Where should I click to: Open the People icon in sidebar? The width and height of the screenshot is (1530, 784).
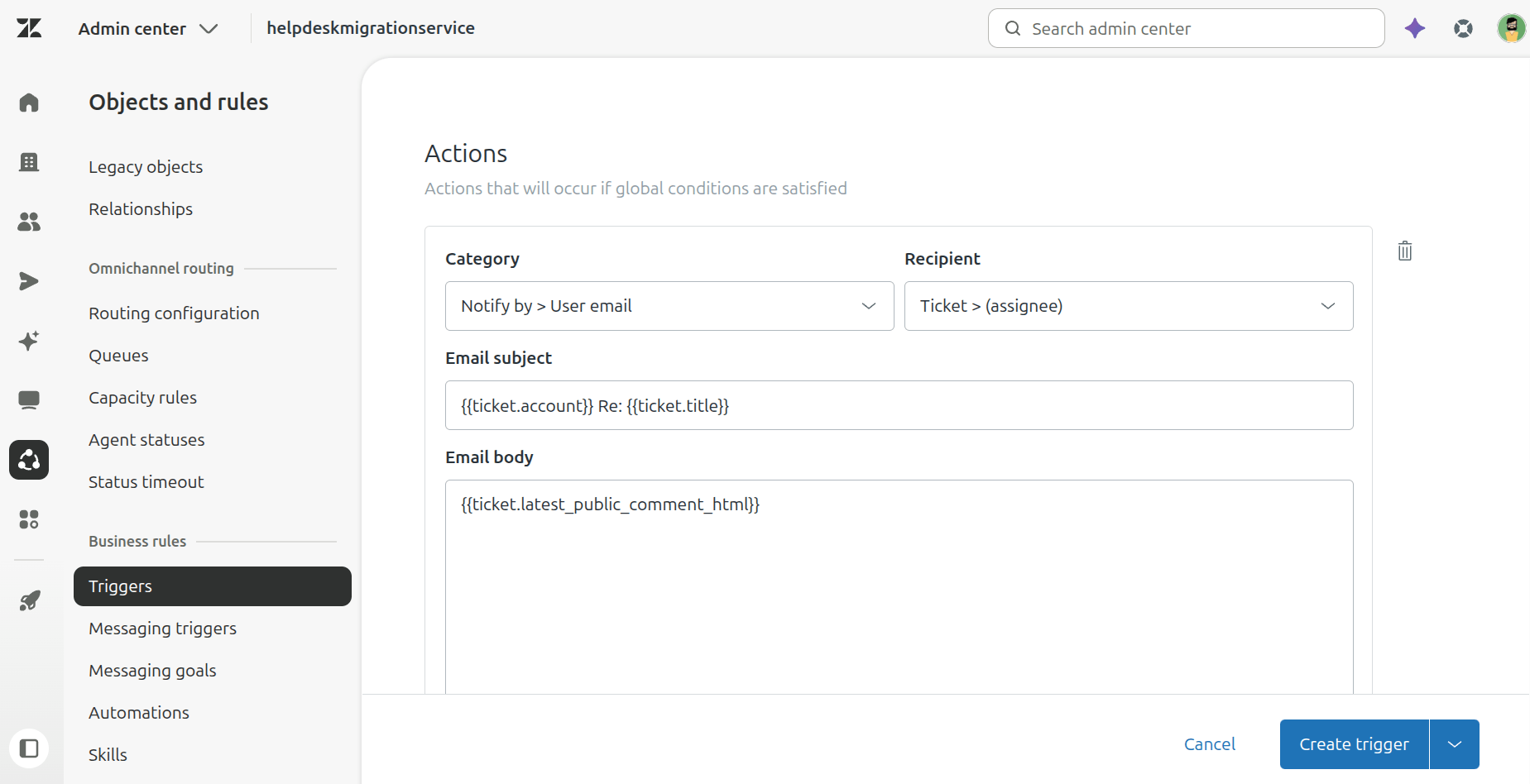tap(29, 222)
